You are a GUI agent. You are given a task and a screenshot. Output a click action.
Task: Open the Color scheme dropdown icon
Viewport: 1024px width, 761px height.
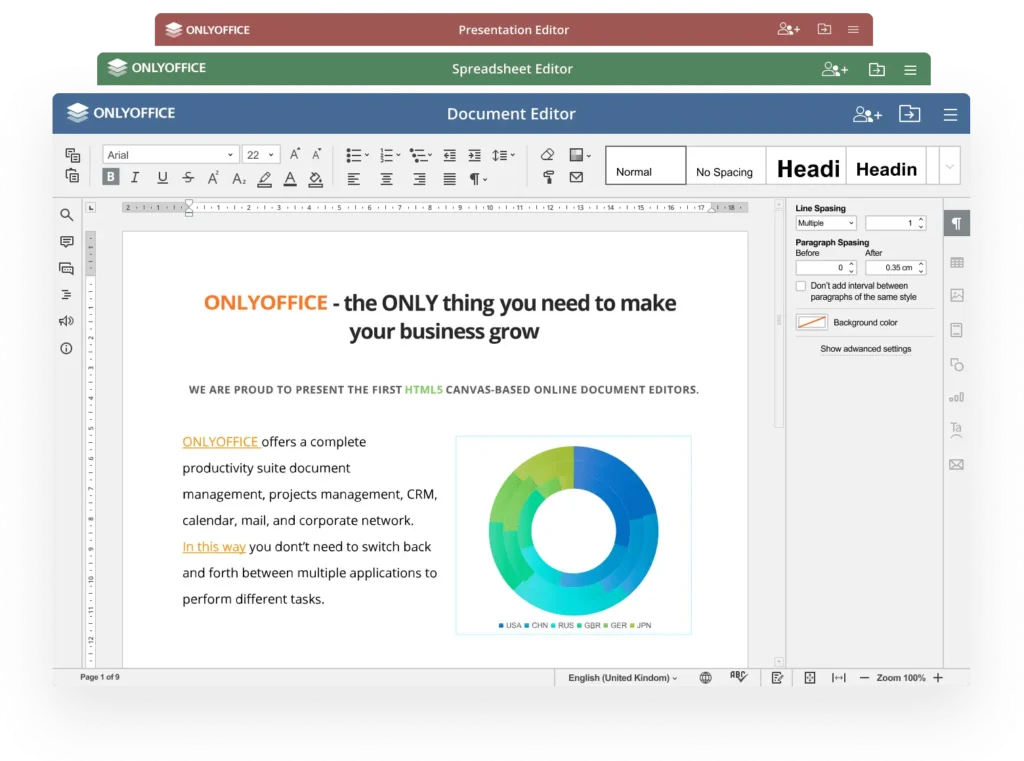pos(580,155)
